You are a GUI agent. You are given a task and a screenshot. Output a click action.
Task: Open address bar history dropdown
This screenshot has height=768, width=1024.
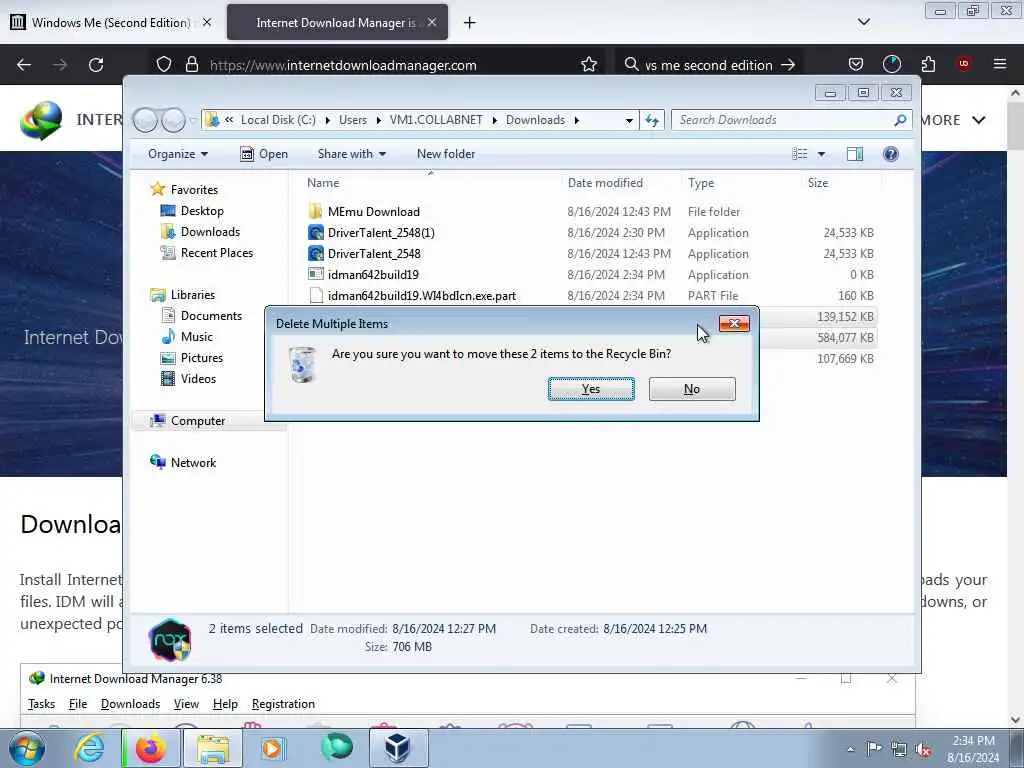pos(629,120)
